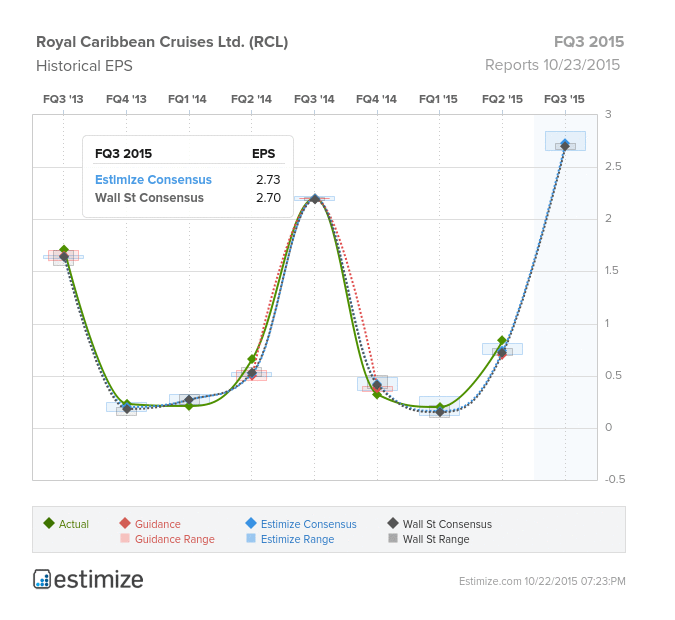Click Estimize Consensus link in tooltip

(x=153, y=180)
